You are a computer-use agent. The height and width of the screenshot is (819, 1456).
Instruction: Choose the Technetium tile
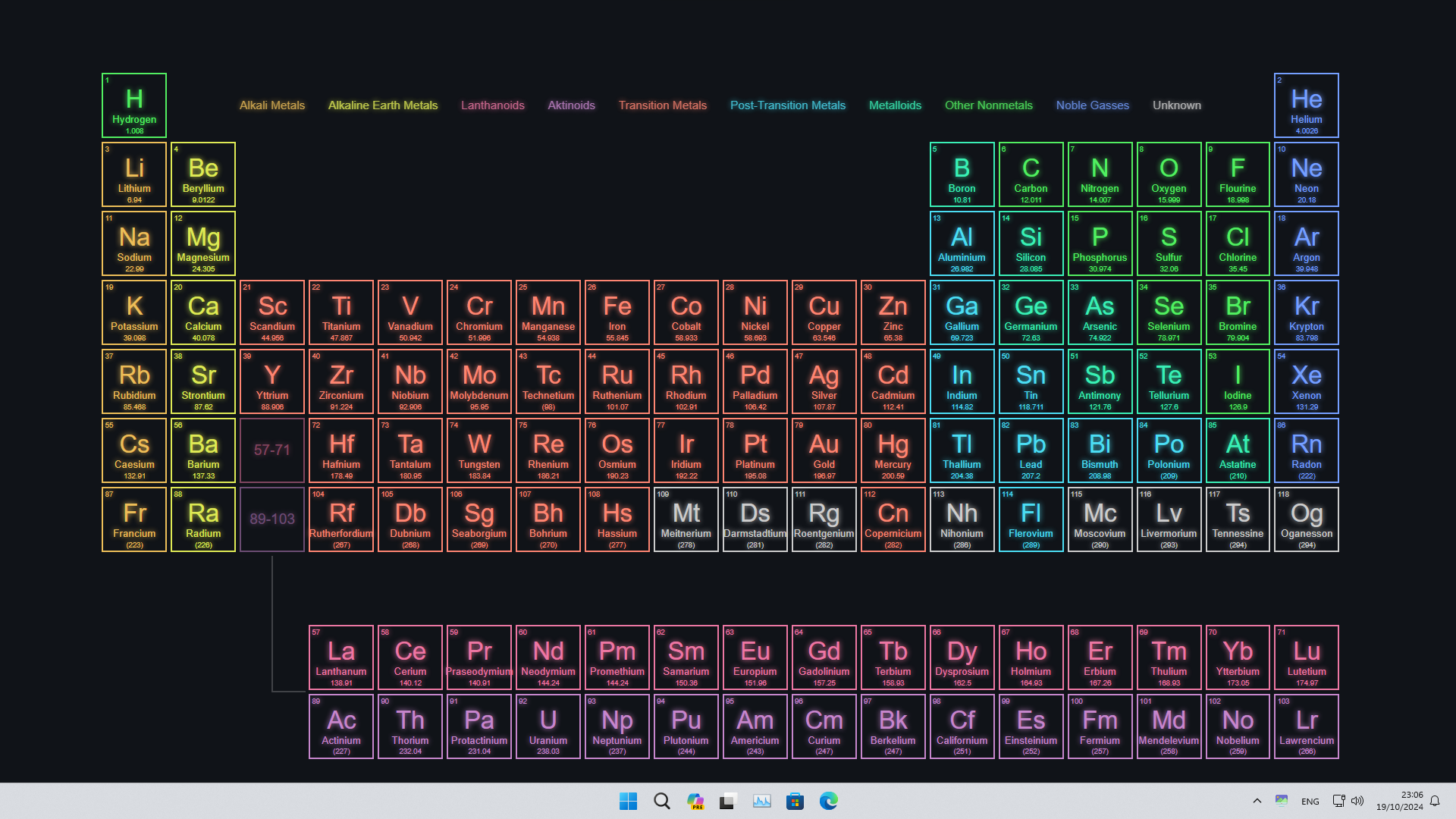(x=548, y=381)
